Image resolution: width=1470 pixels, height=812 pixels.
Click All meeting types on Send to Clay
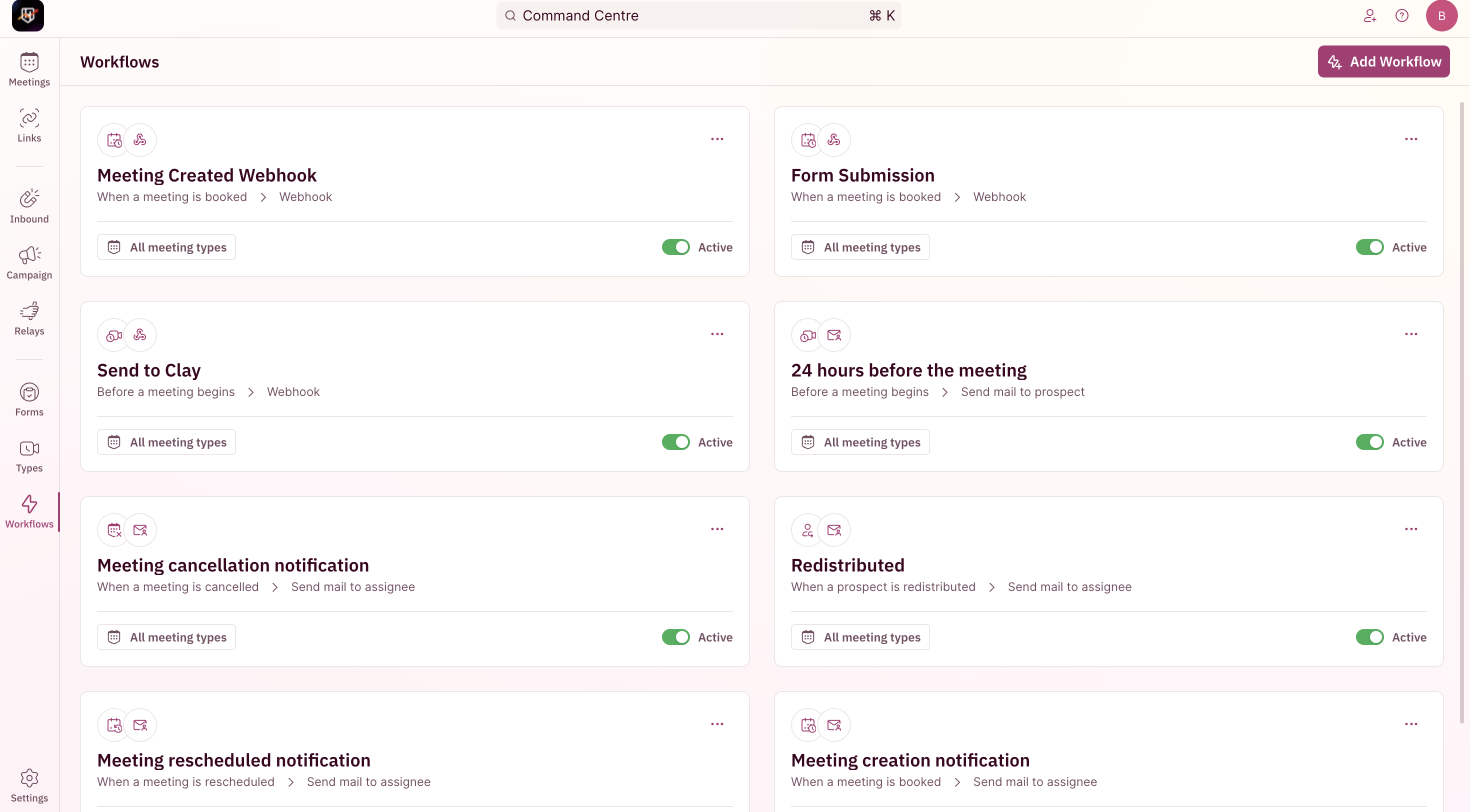[x=166, y=442]
